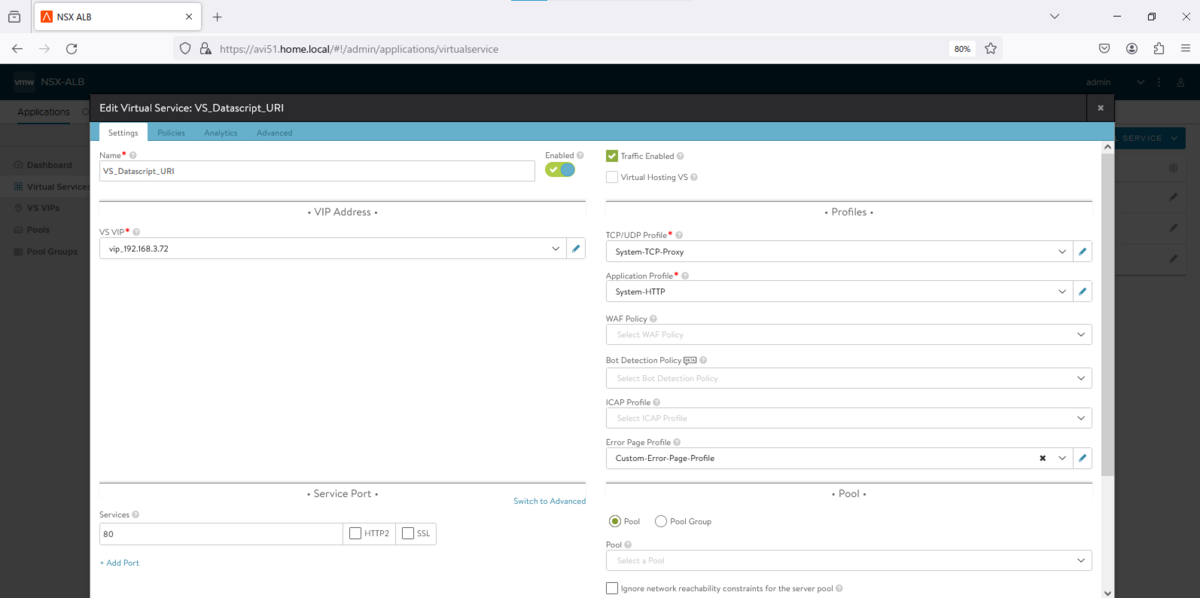Open the Firefox application menu
This screenshot has width=1200, height=598.
coord(1184,48)
